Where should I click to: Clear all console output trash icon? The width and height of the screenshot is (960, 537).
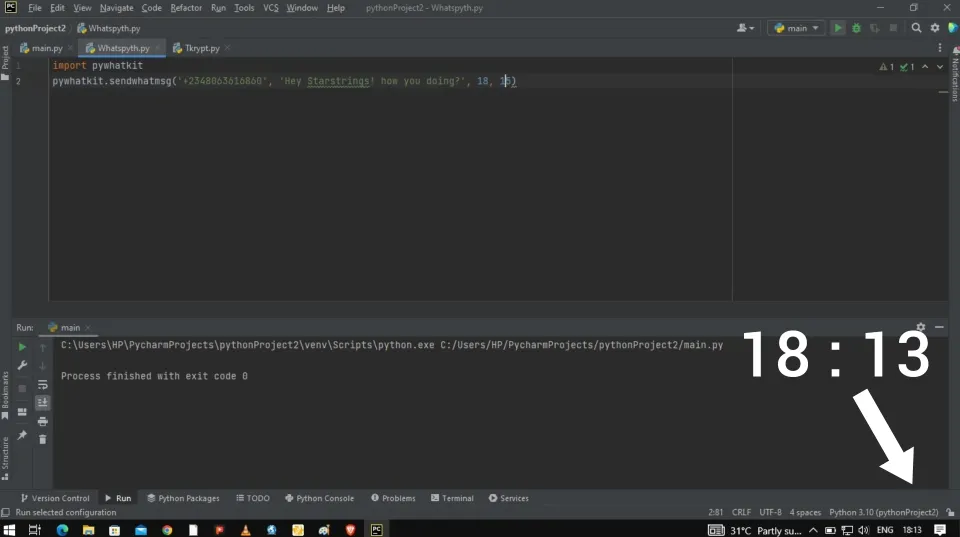pos(42,439)
